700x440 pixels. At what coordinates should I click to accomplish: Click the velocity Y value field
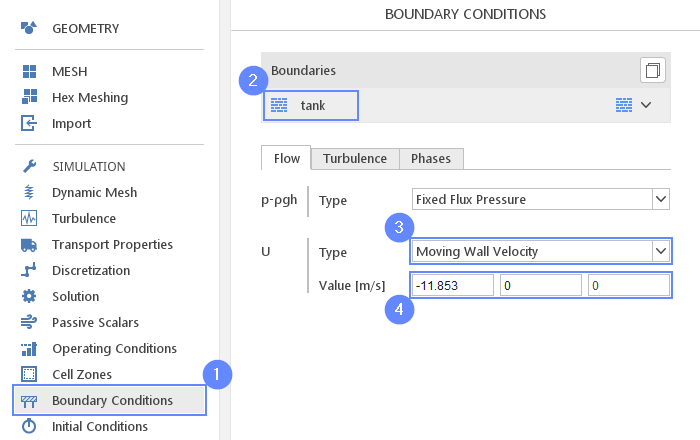click(x=541, y=285)
